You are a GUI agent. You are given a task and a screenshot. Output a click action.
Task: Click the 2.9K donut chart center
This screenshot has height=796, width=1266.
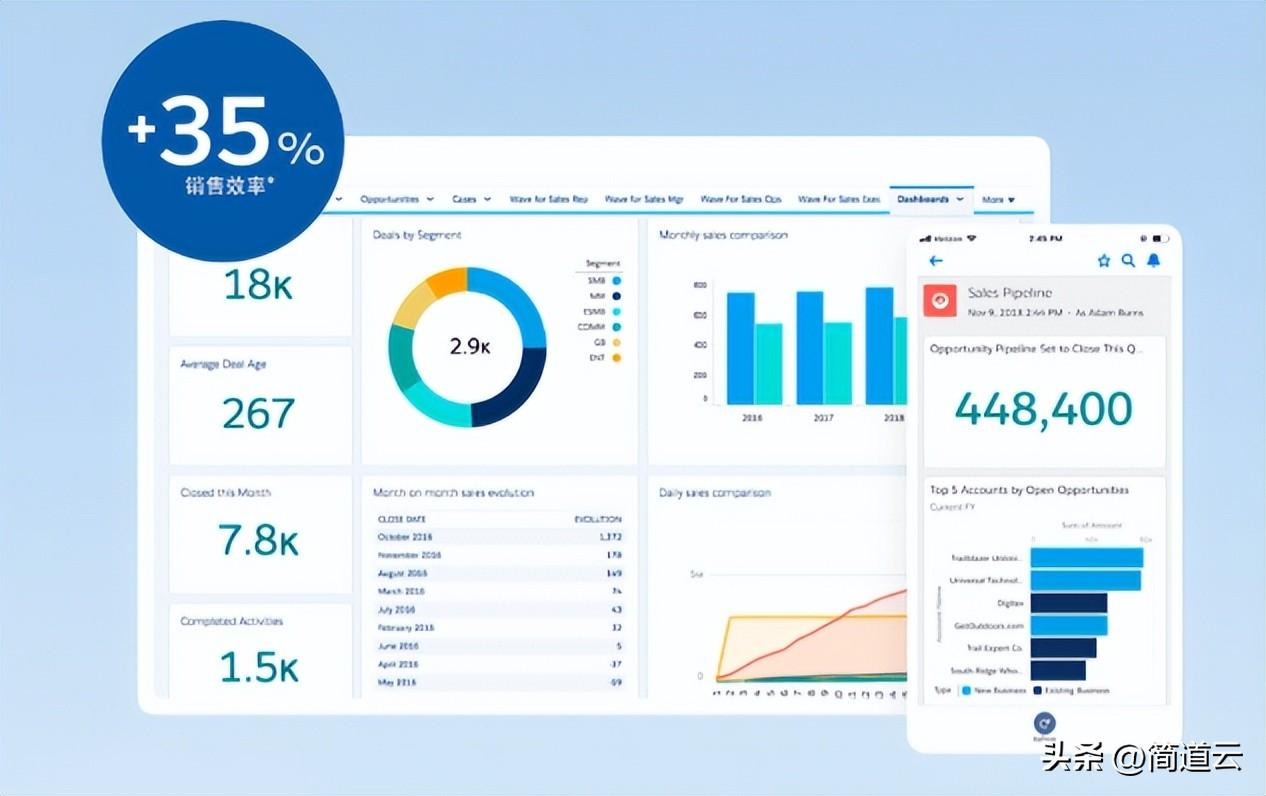[x=468, y=347]
